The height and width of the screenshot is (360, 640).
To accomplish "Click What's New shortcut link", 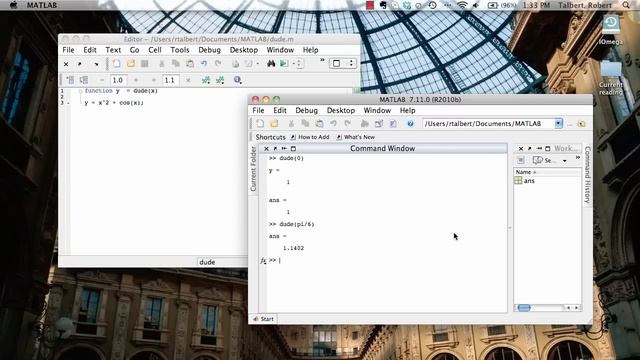I will [x=356, y=137].
